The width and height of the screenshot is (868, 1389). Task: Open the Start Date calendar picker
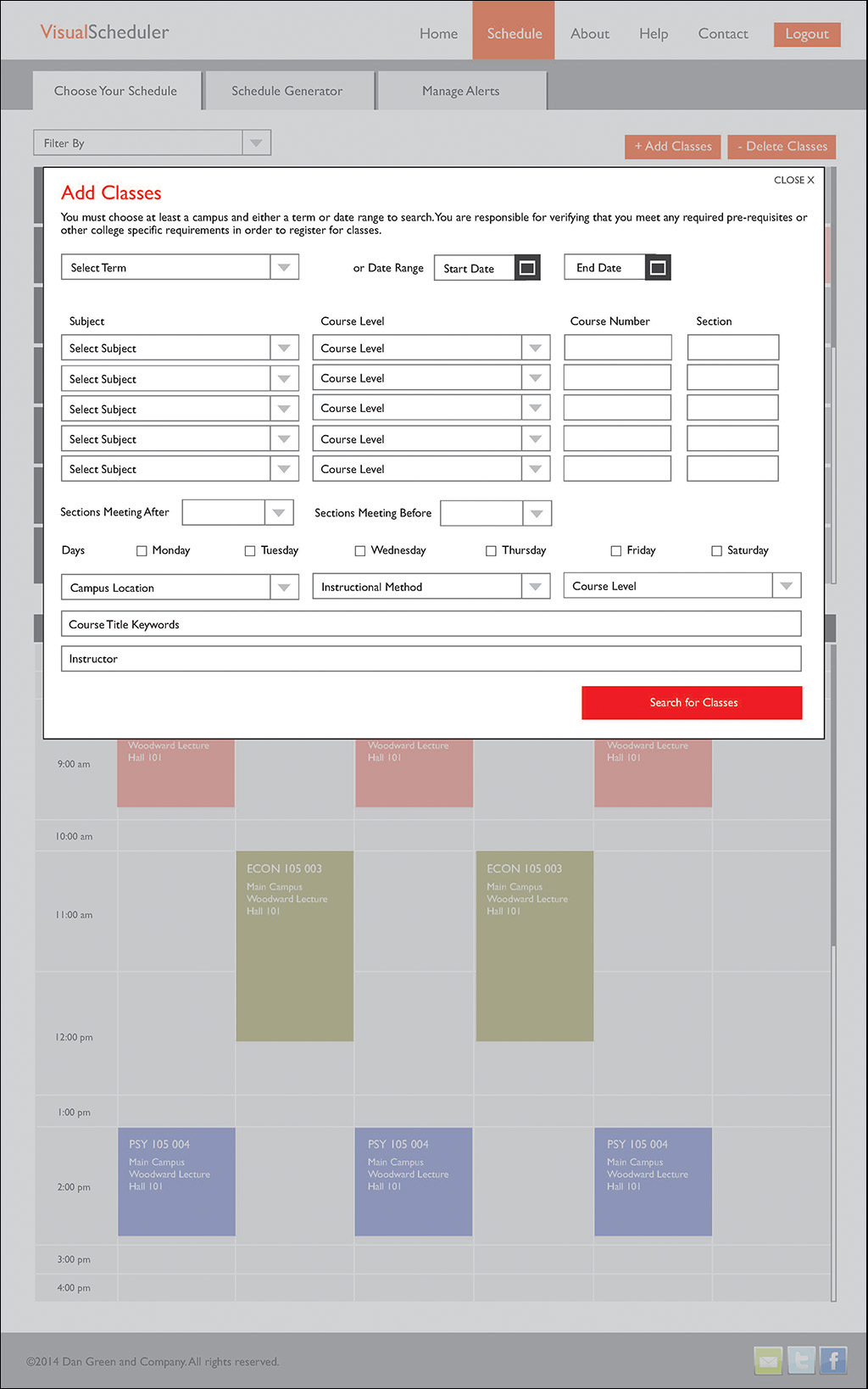(x=527, y=268)
